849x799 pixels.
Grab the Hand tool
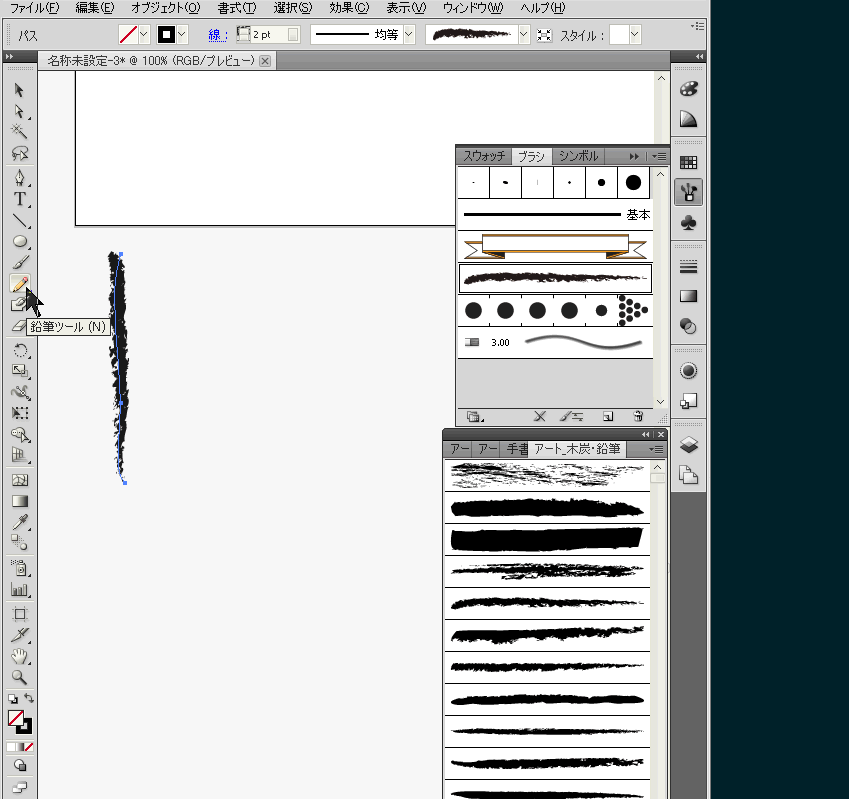pos(18,656)
